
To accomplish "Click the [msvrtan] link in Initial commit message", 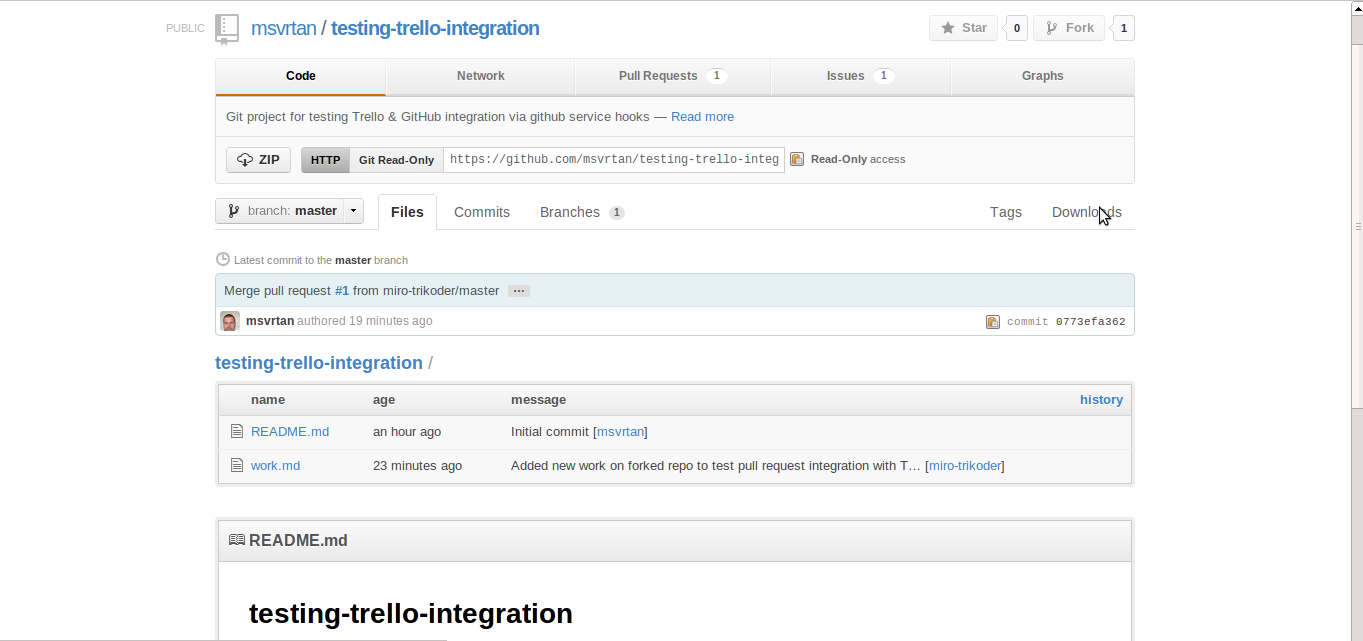I will tap(620, 432).
